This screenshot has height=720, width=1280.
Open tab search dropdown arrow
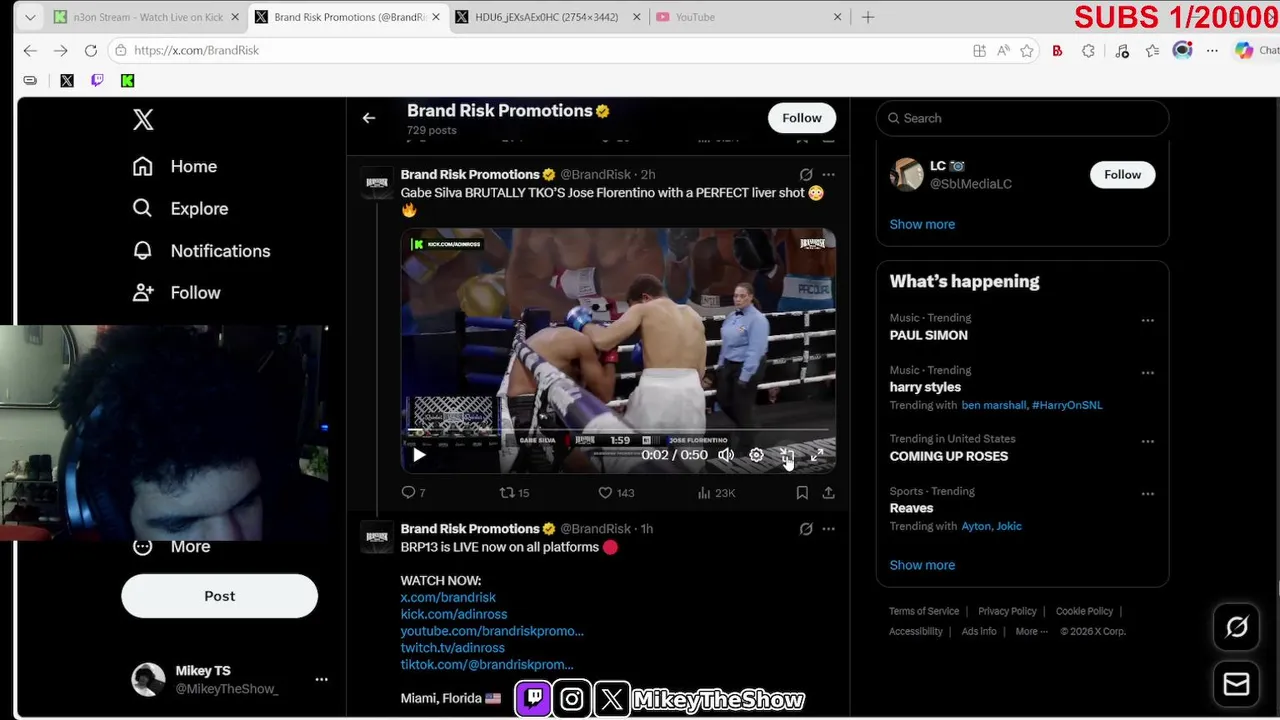(x=30, y=17)
